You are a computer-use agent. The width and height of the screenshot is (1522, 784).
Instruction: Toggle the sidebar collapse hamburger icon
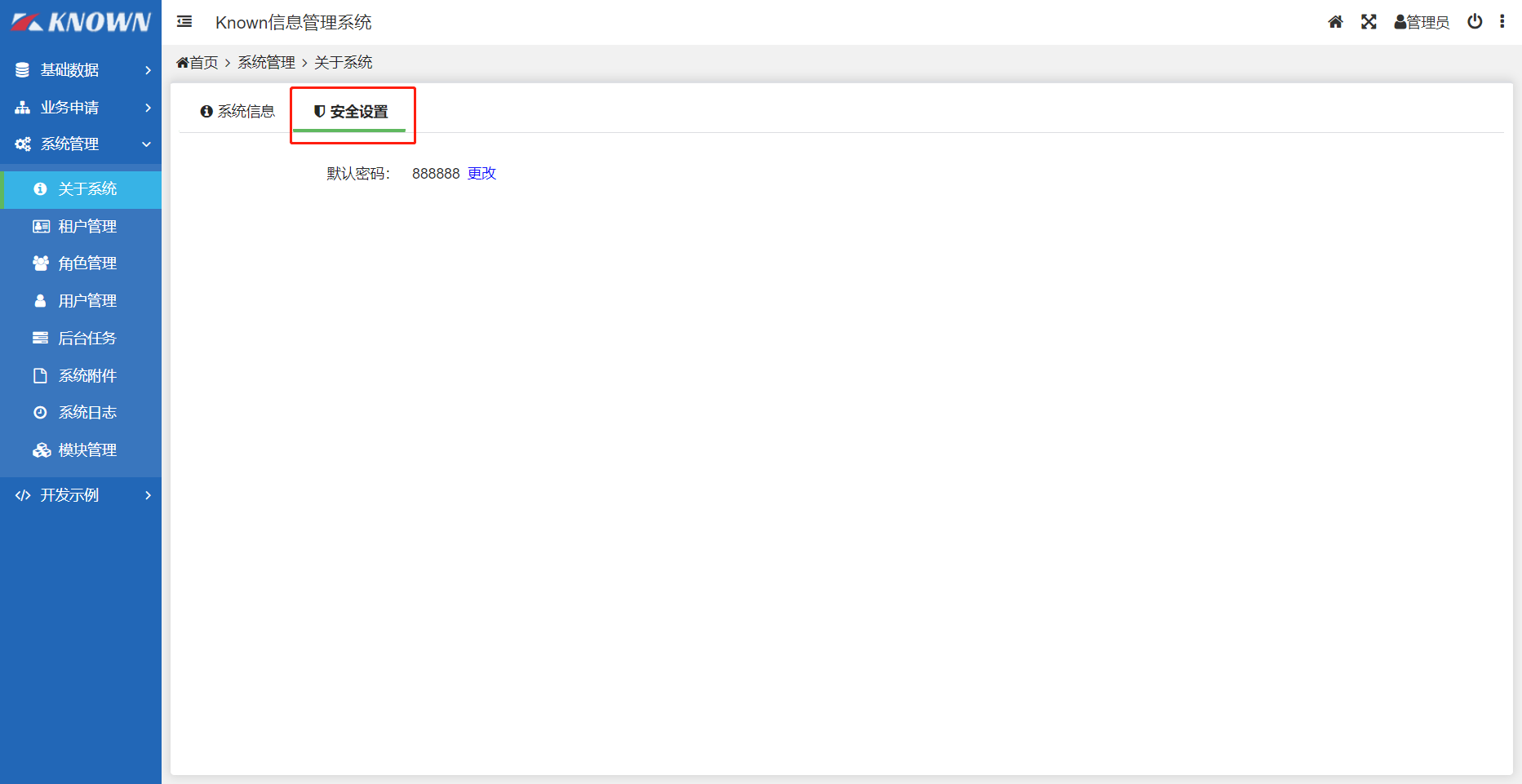point(184,22)
